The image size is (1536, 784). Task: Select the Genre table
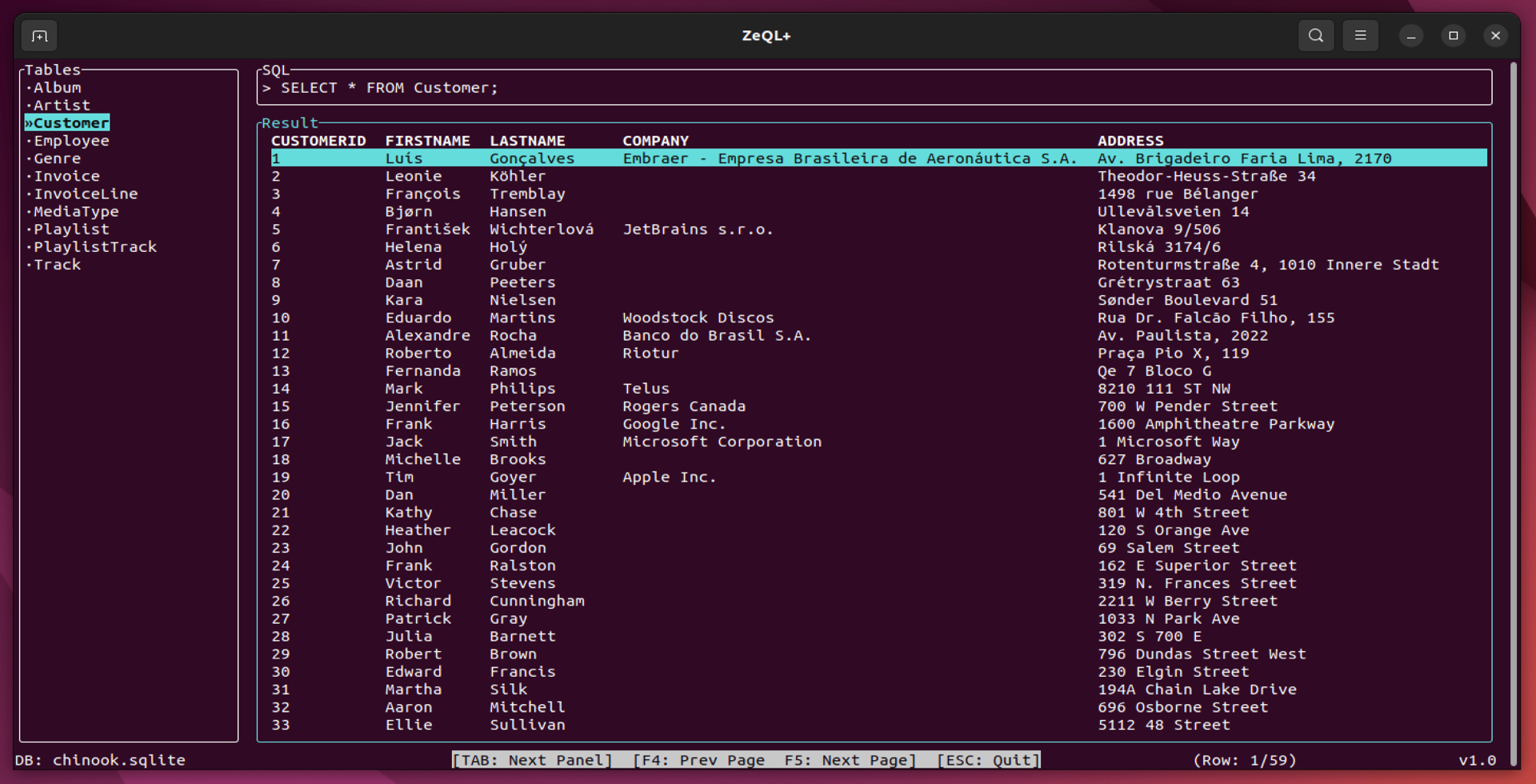pos(57,158)
